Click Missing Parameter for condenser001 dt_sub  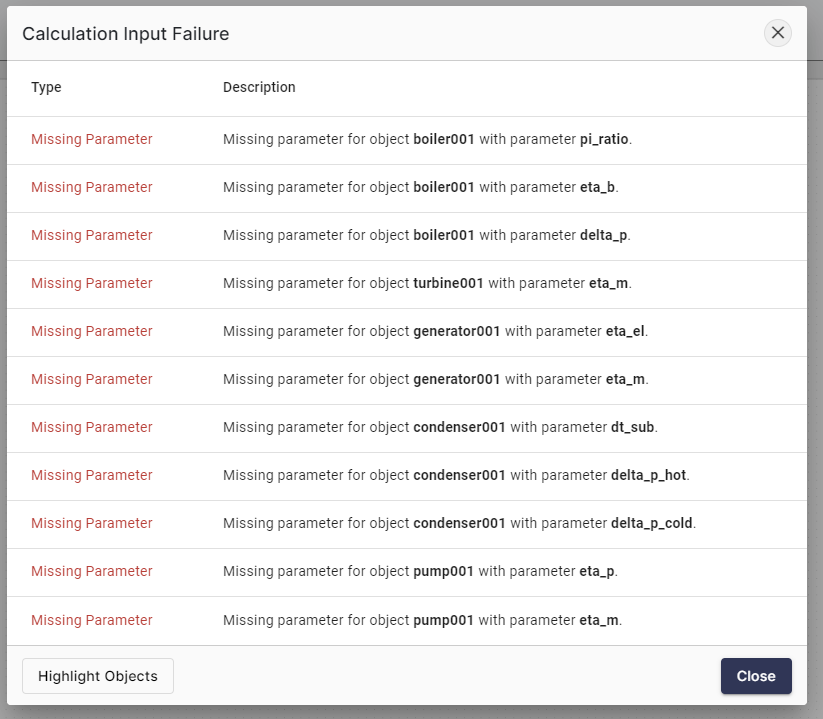[x=92, y=427]
